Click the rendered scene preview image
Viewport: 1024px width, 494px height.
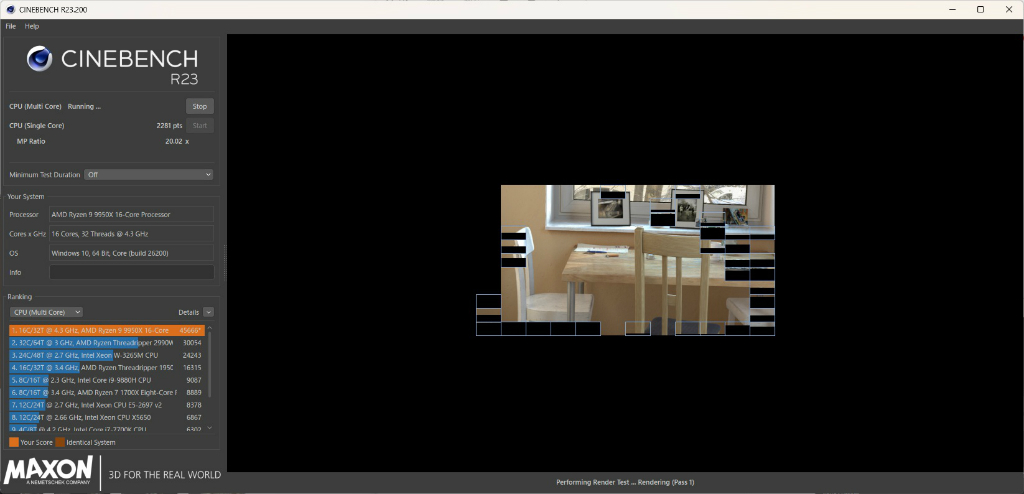[x=637, y=260]
